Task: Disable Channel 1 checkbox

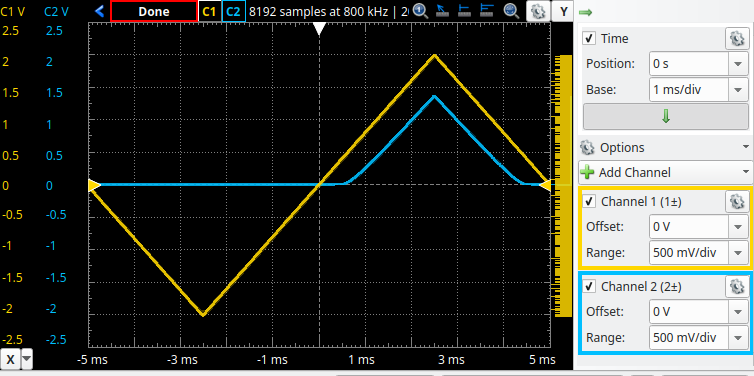Action: (x=590, y=202)
